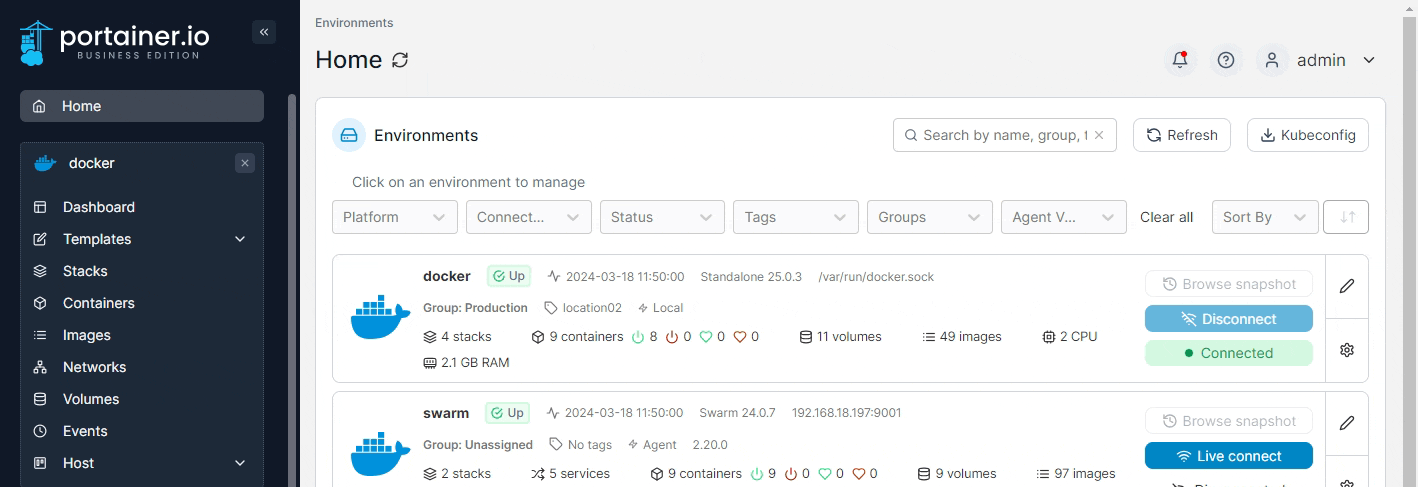1418x487 pixels.
Task: Open the help question mark icon
Action: coord(1226,60)
